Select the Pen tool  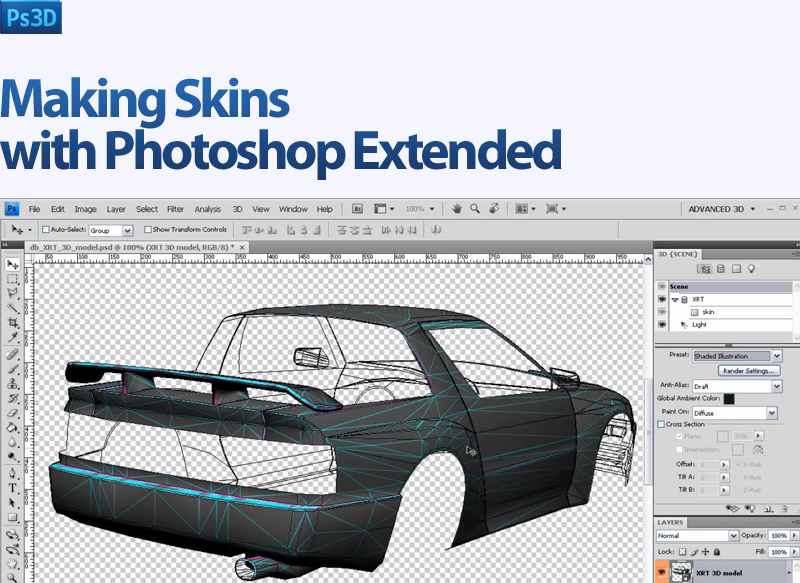13,474
